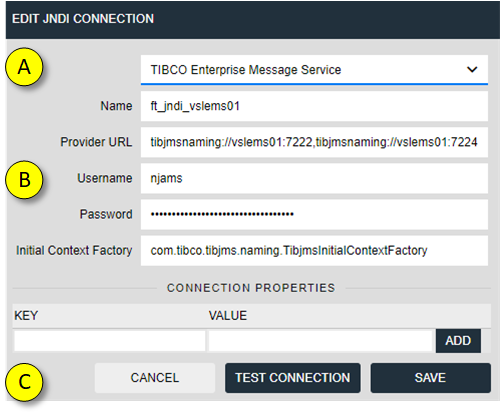Image resolution: width=501 pixels, height=415 pixels.
Task: Click the EDIT JNDI CONNECTION title bar
Action: click(x=253, y=19)
